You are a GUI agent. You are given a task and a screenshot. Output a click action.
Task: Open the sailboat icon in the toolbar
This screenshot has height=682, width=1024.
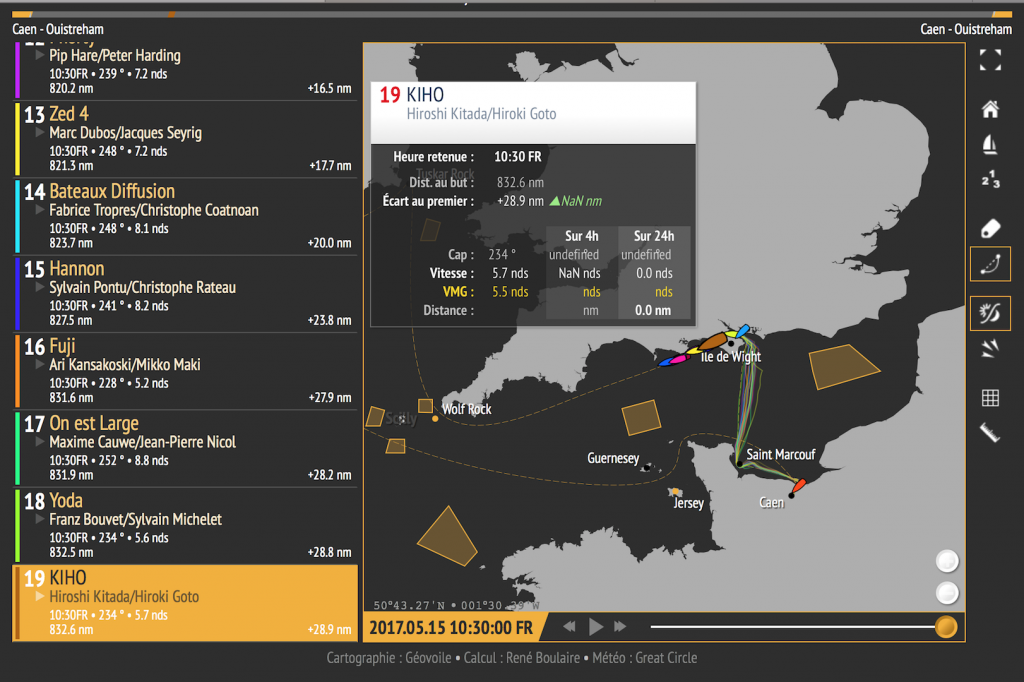pos(990,144)
